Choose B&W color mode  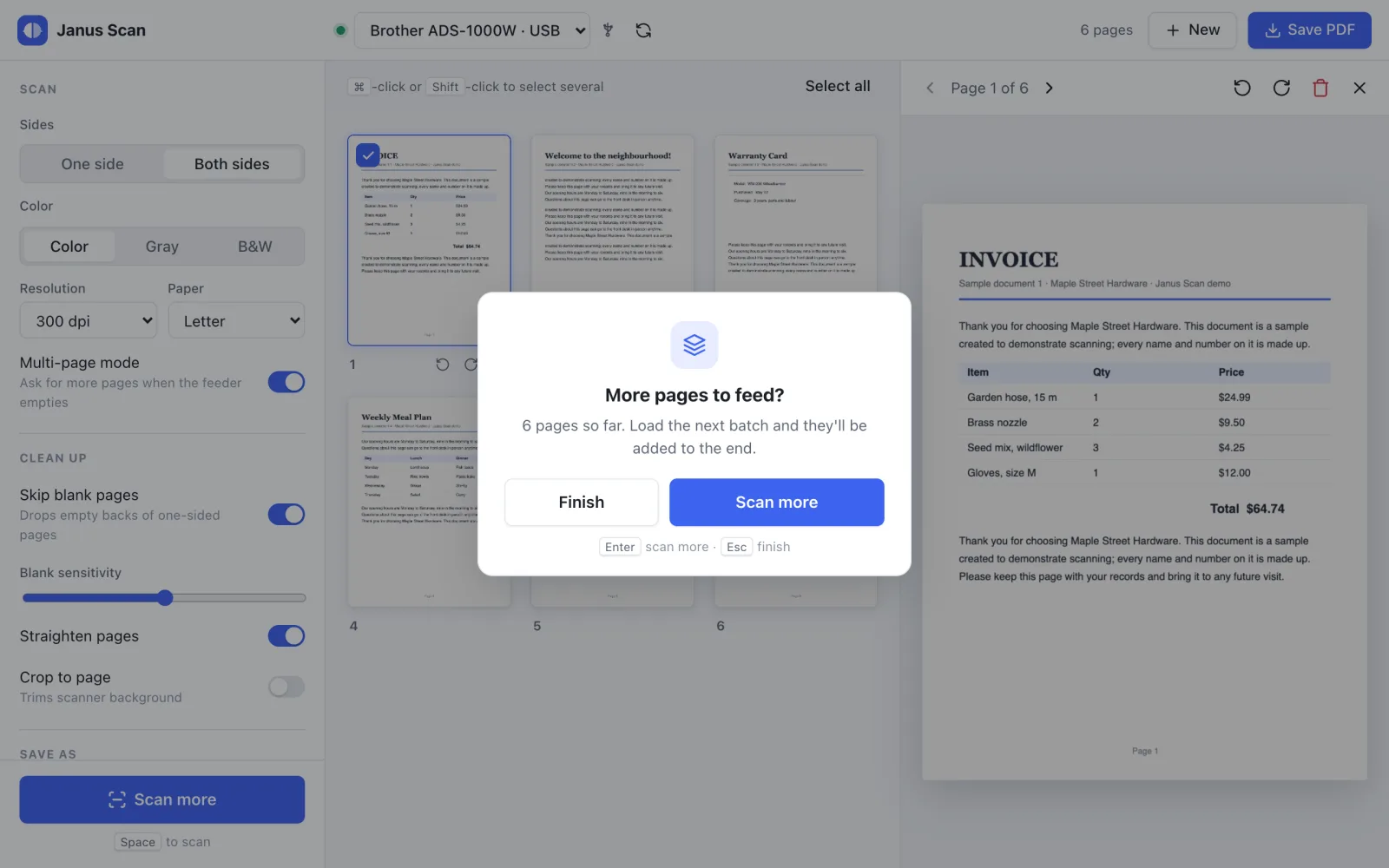click(x=255, y=247)
